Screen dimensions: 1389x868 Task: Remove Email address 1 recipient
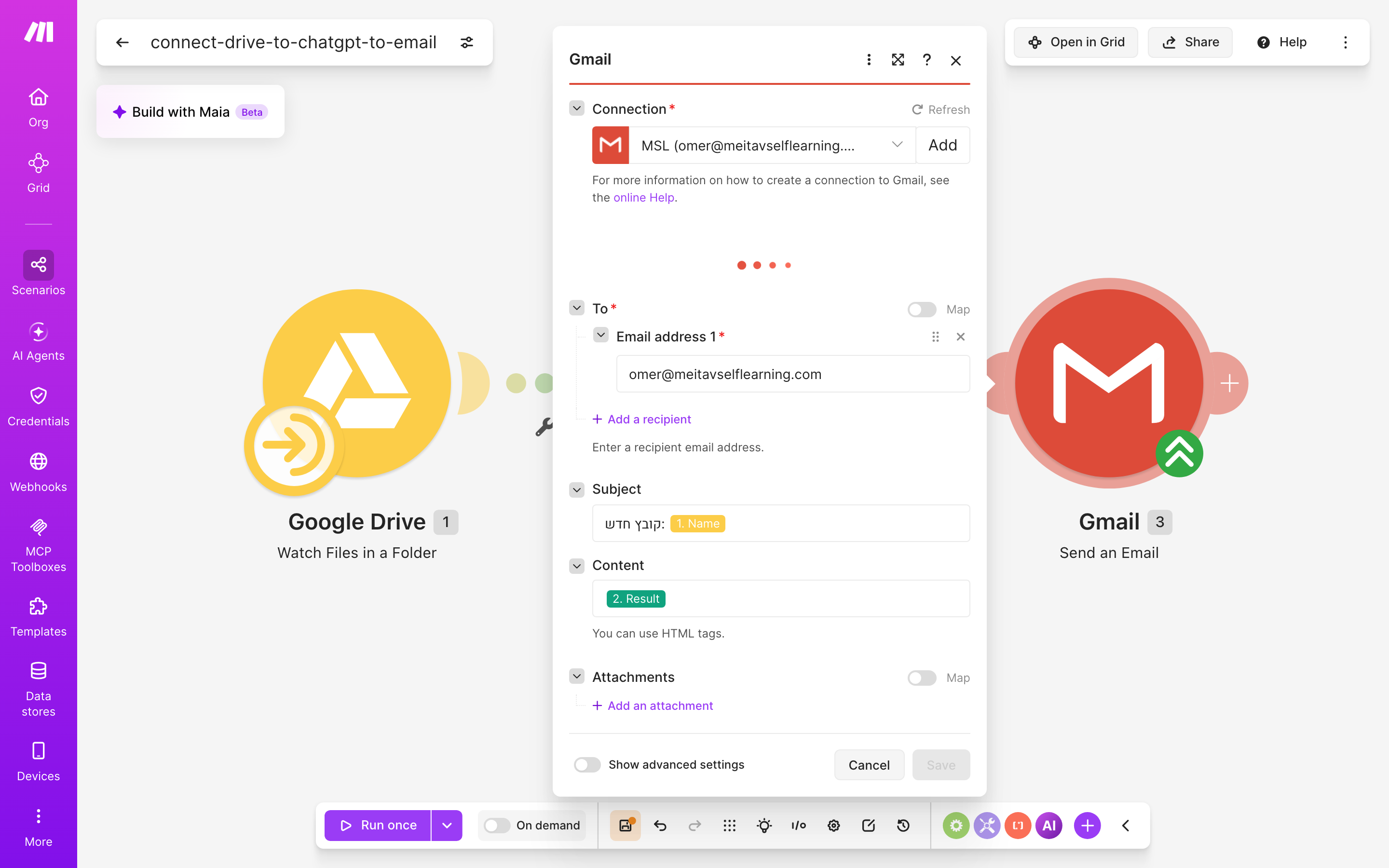click(960, 337)
